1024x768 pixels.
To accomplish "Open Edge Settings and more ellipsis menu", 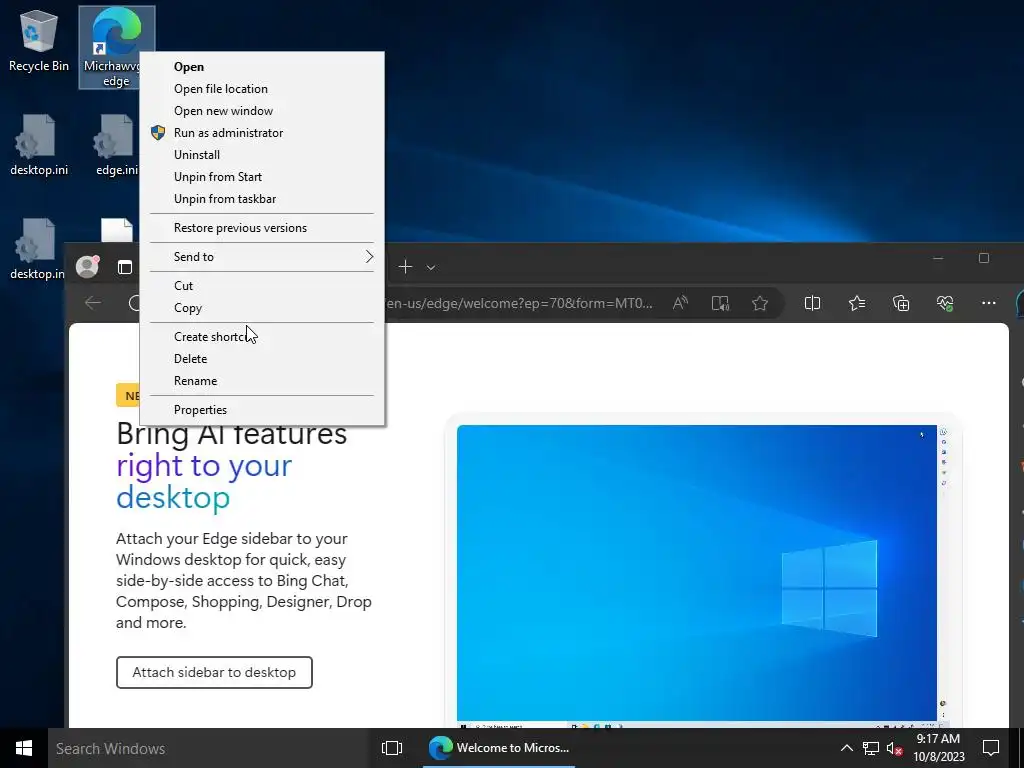I will click(x=989, y=303).
